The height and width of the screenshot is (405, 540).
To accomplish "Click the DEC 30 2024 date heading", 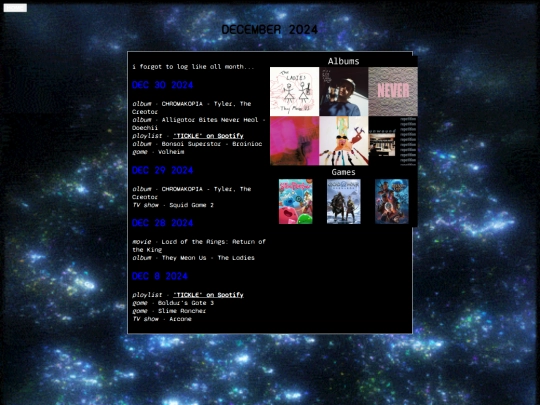I will 163,85.
